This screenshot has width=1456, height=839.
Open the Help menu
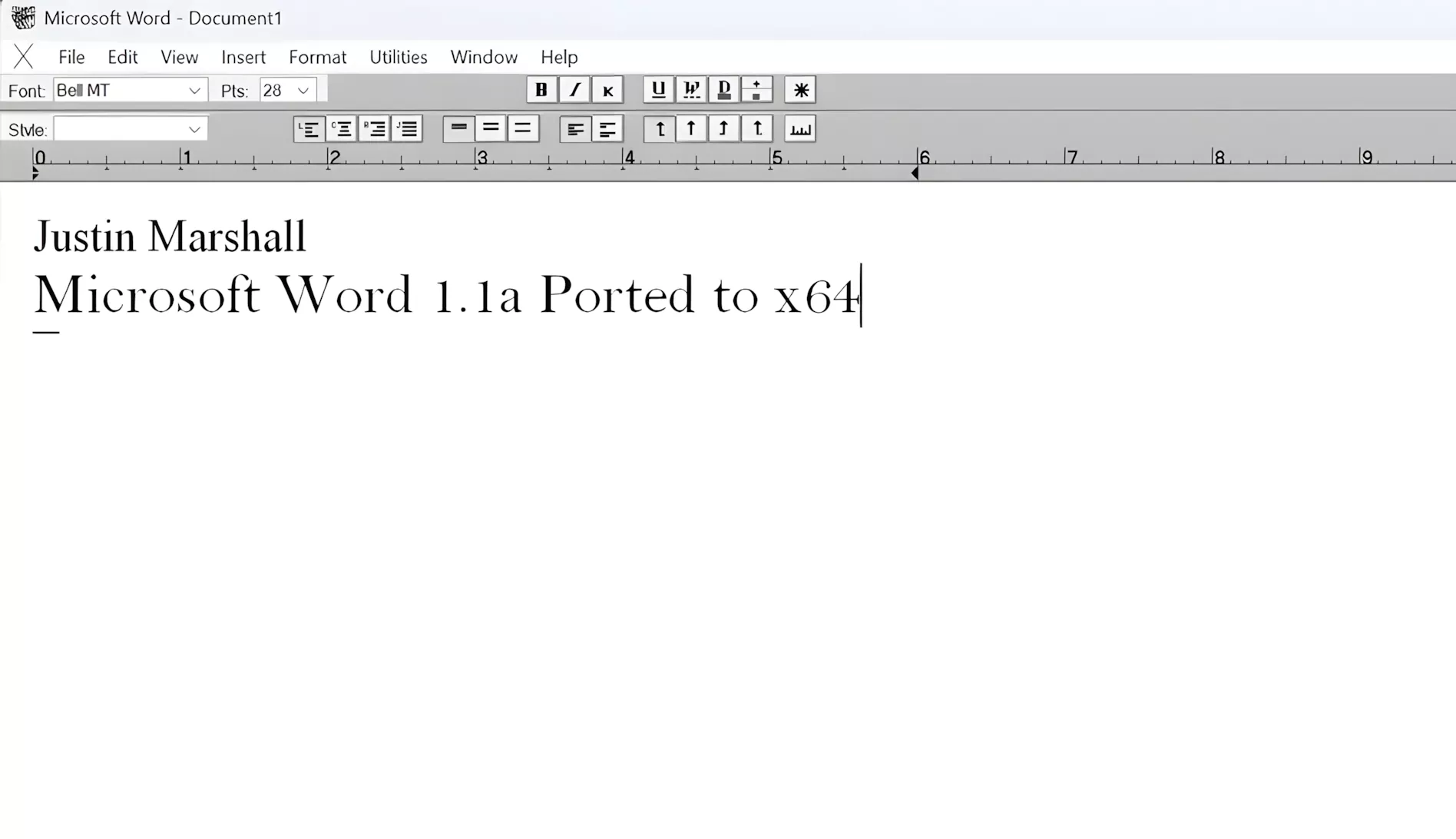559,57
